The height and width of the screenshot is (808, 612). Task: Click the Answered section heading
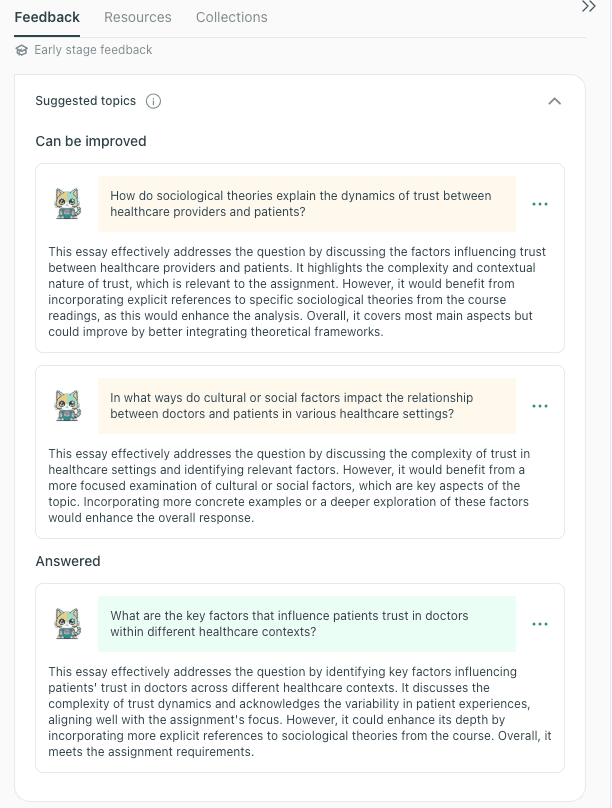click(69, 561)
